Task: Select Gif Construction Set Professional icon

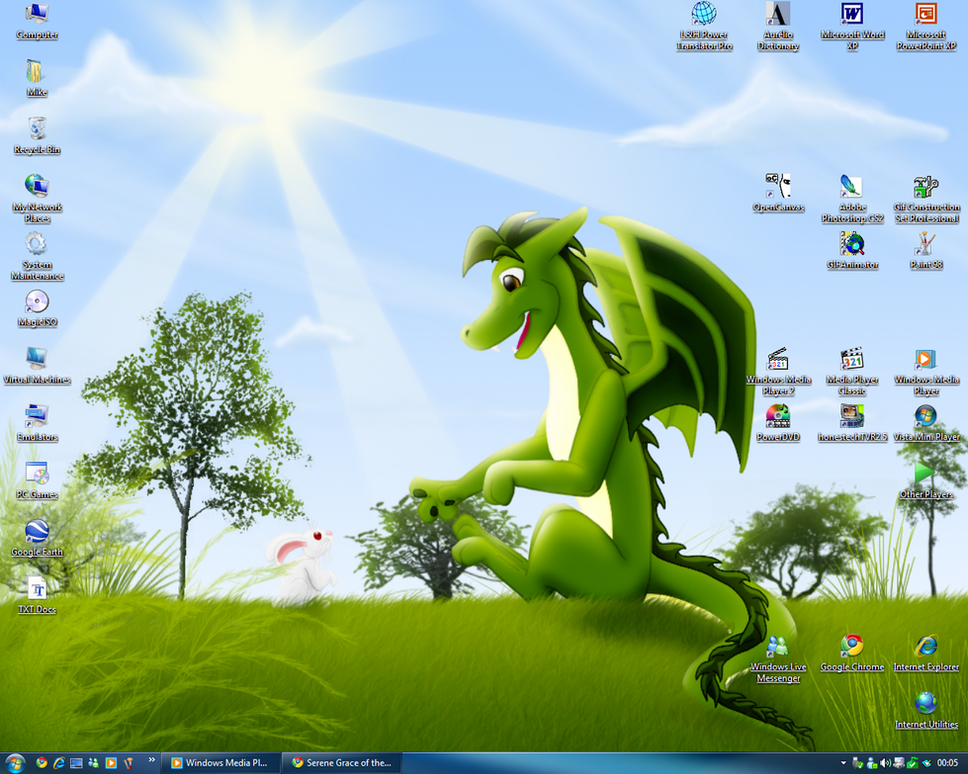Action: pos(926,199)
